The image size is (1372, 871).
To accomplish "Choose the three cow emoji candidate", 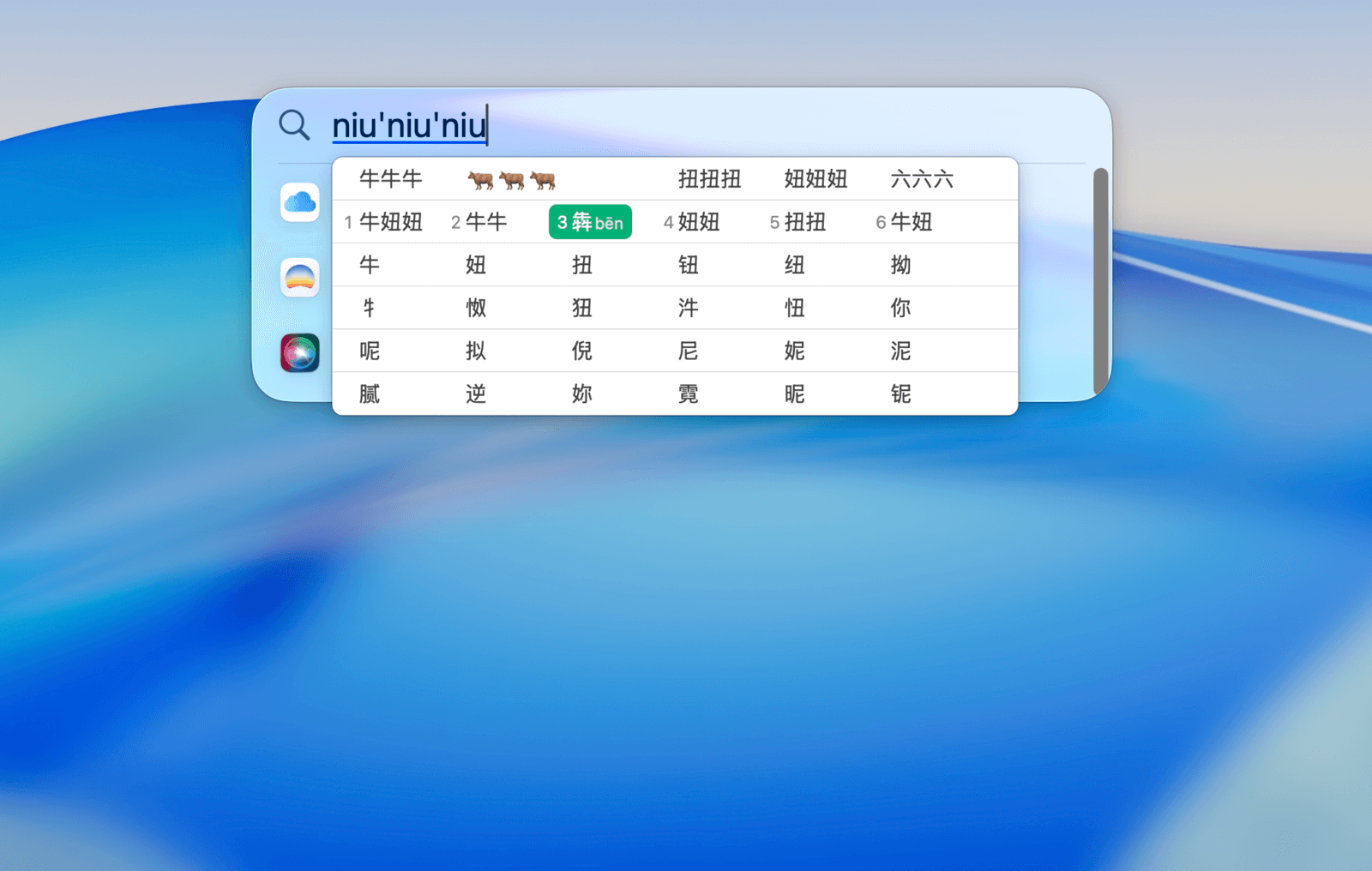I will [511, 179].
